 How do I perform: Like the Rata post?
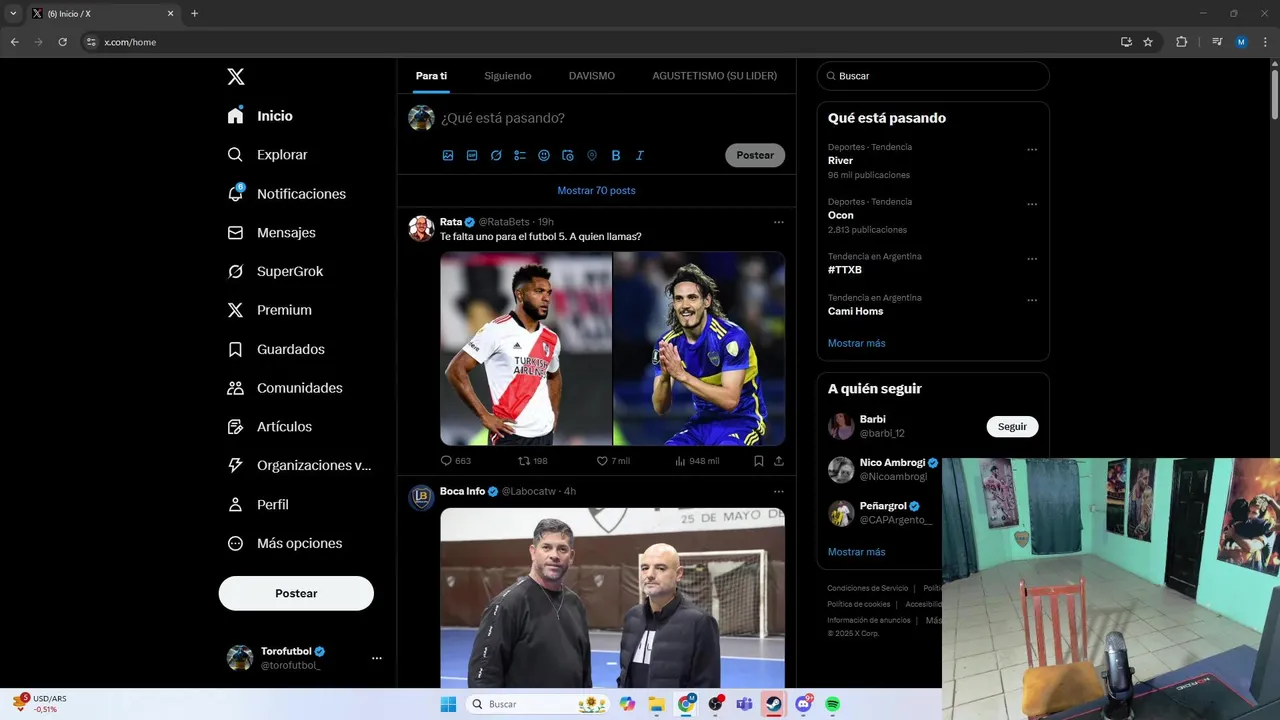[613, 461]
